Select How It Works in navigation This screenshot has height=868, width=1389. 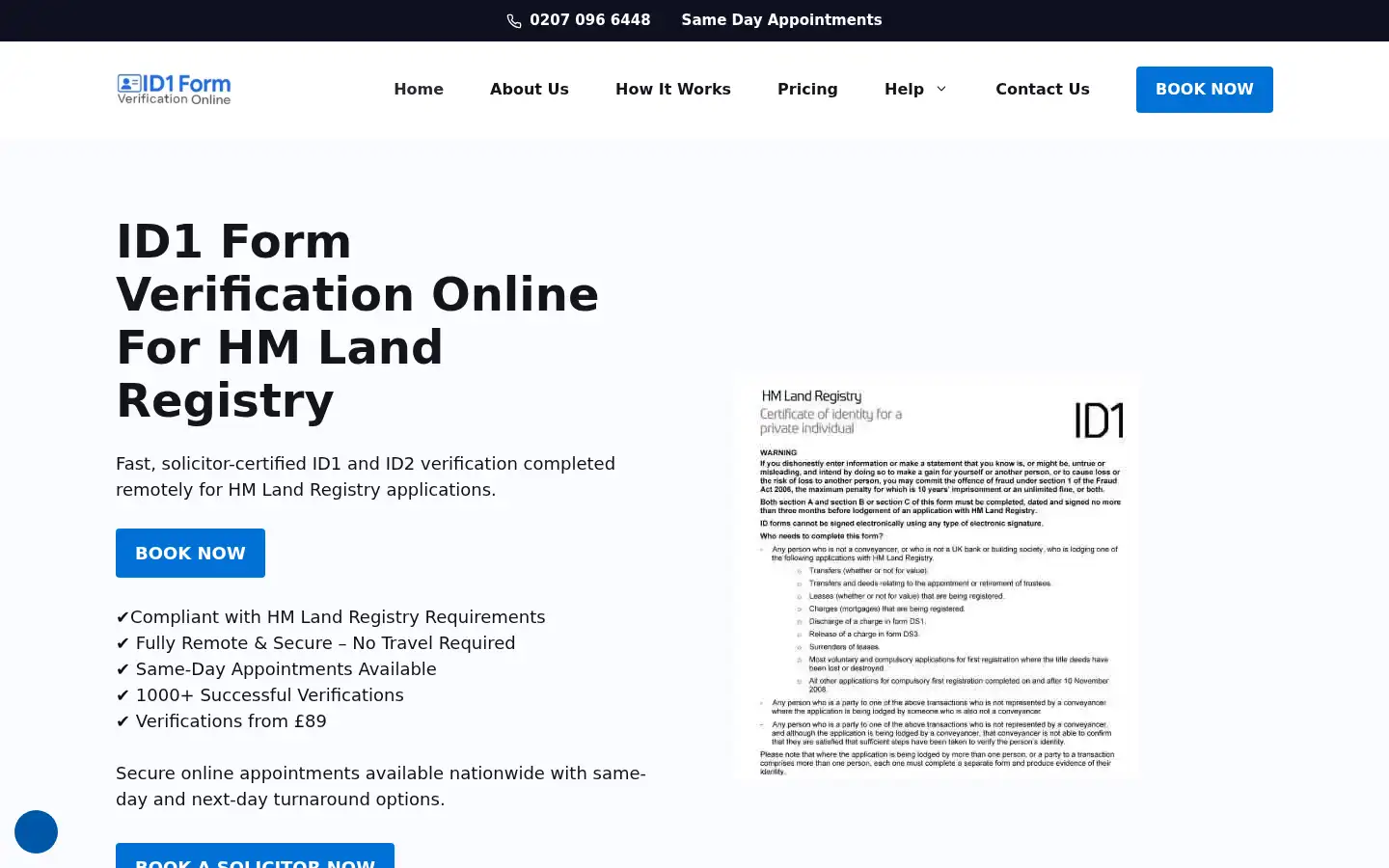pyautogui.click(x=673, y=89)
